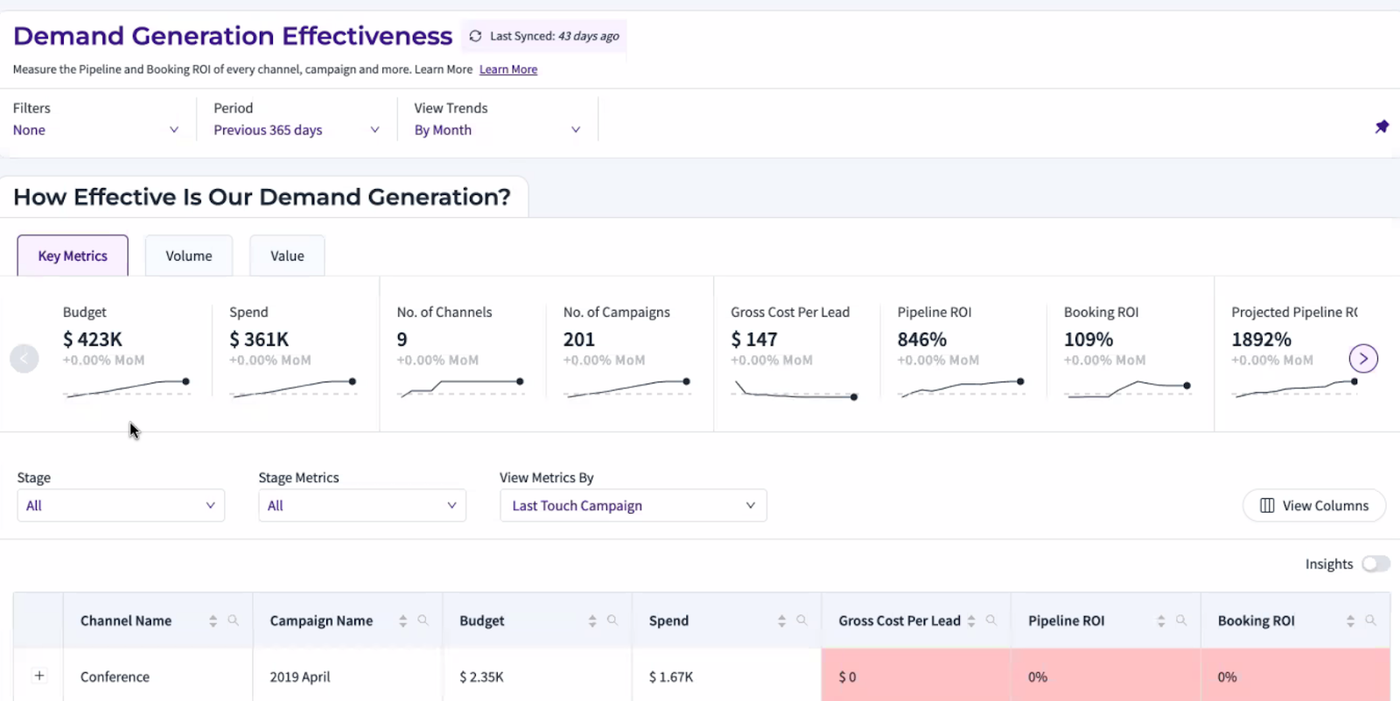Search within the Budget column
Viewport: 1400px width, 701px height.
(x=612, y=621)
